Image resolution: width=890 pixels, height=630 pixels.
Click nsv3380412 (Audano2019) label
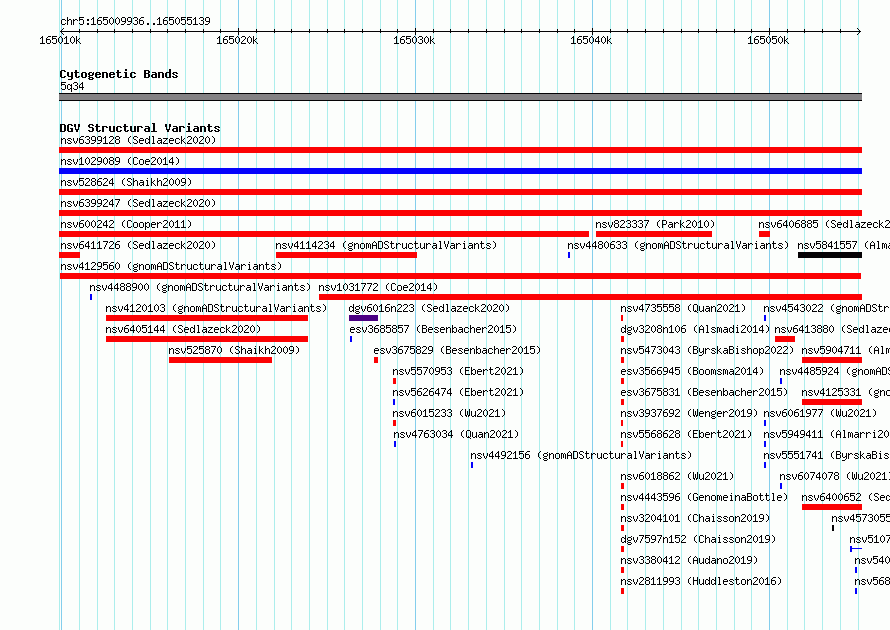point(689,560)
